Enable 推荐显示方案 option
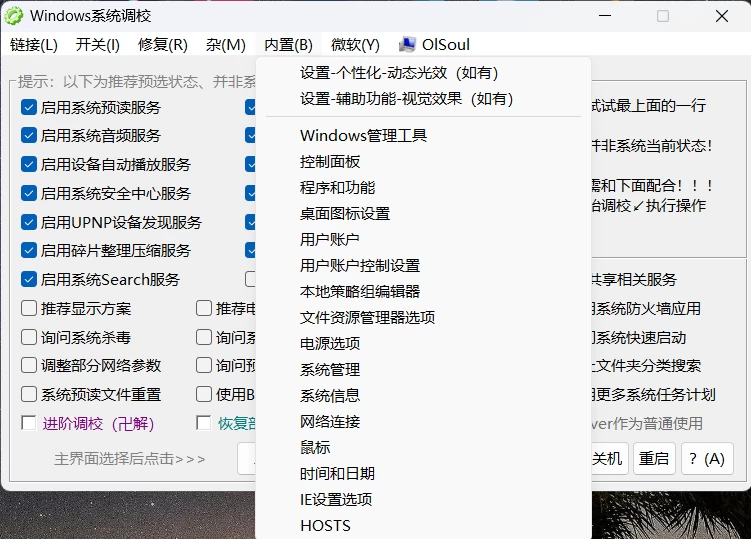The height and width of the screenshot is (539, 751). coord(29,308)
